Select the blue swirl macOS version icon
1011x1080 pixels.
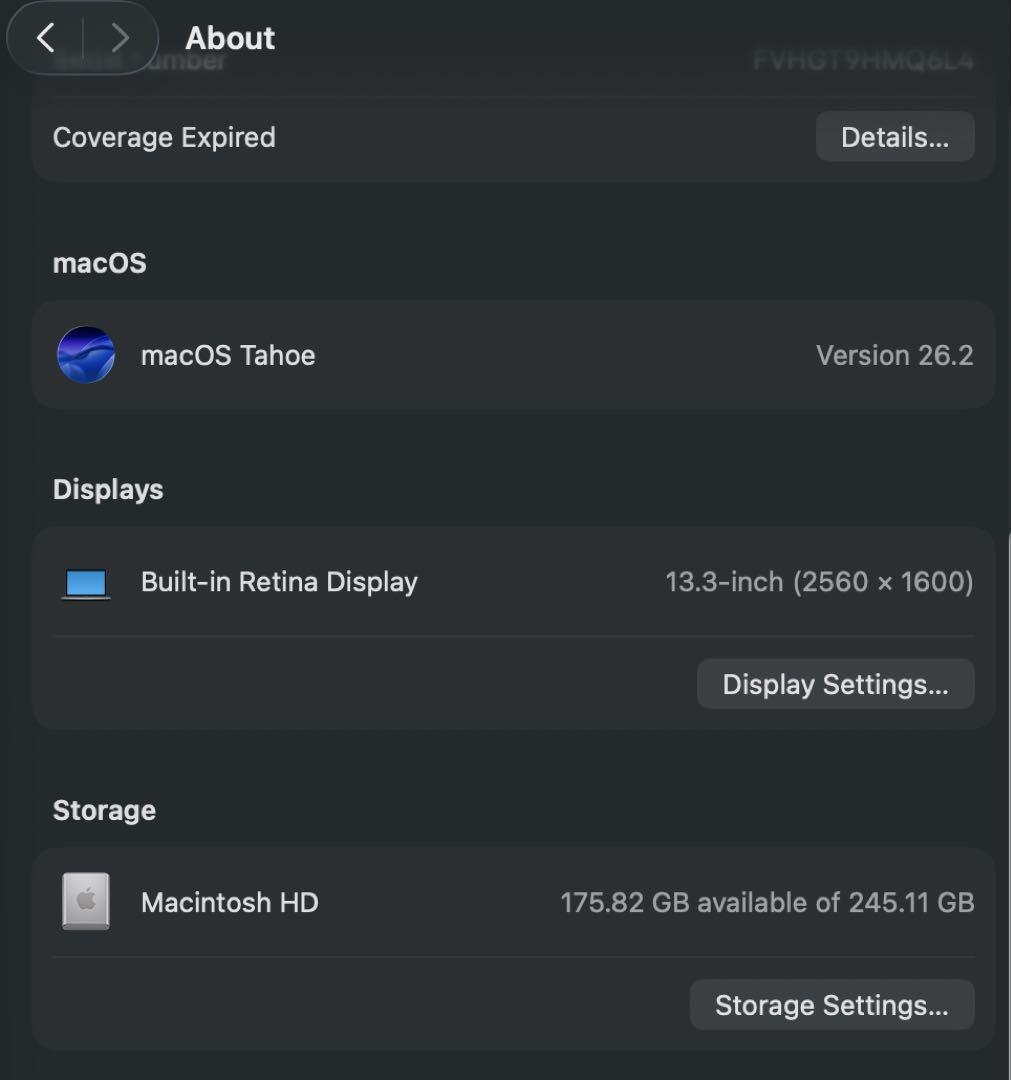86,355
